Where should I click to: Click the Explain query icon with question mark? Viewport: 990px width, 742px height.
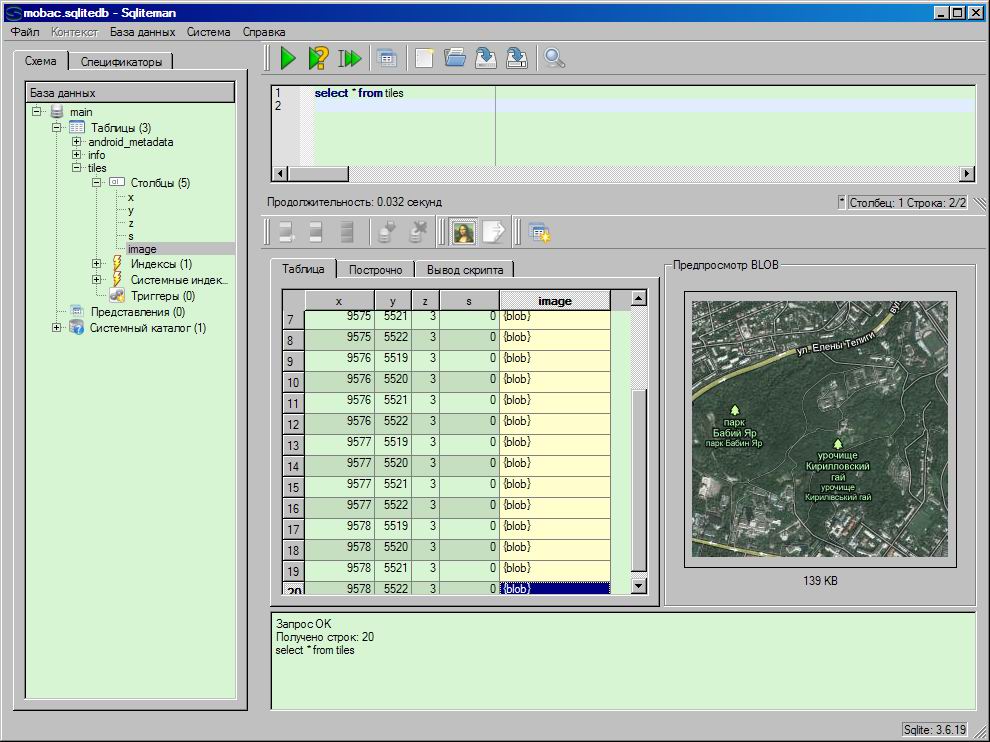318,59
